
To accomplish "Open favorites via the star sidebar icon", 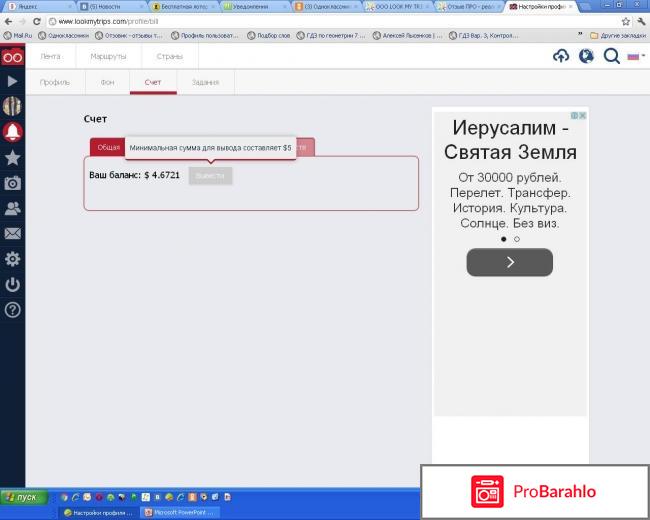I will [x=12, y=158].
